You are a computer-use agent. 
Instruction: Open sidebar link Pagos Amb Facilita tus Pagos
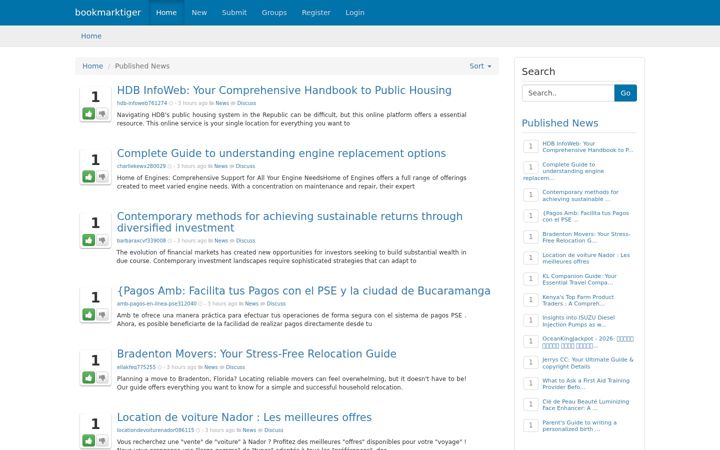pos(585,216)
